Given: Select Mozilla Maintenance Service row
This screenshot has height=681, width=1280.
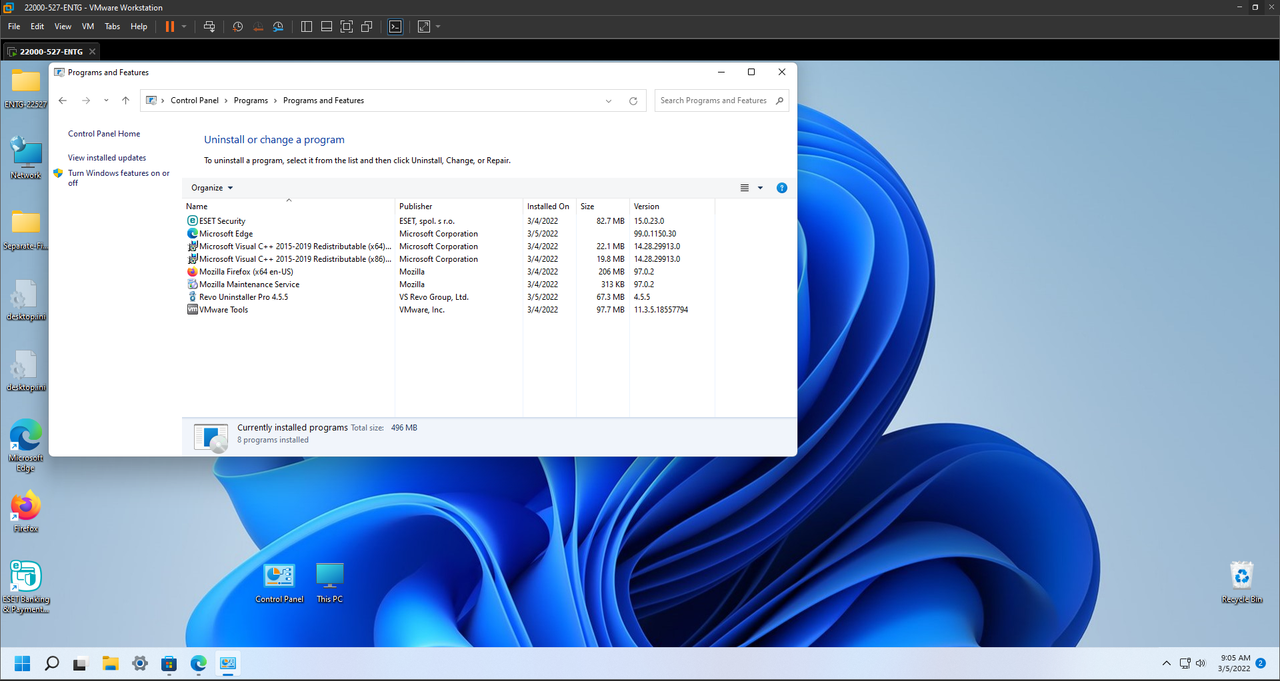Looking at the screenshot, I should tap(449, 284).
